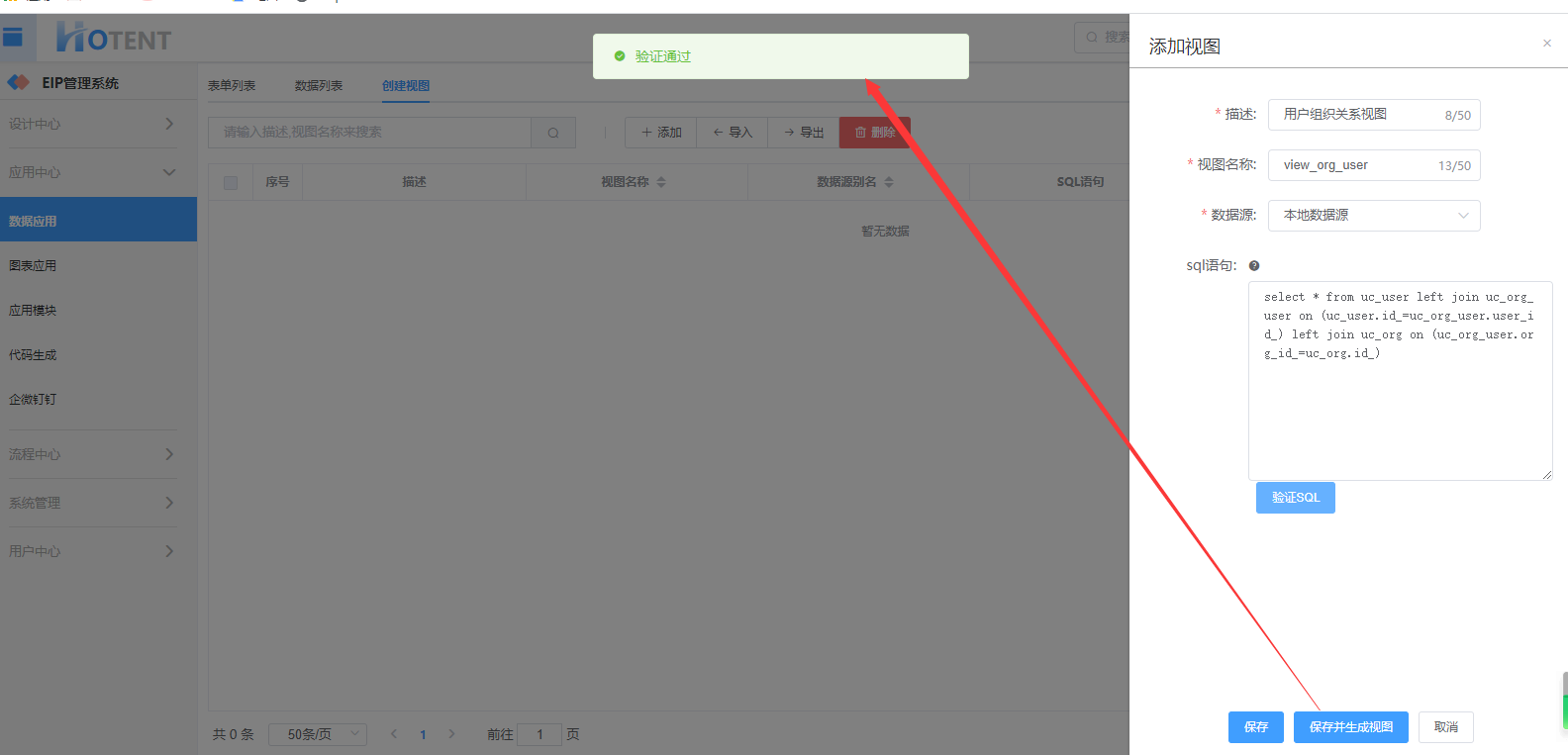Select 企微钉钉 in sidebar
The image size is (1568, 755).
click(99, 399)
